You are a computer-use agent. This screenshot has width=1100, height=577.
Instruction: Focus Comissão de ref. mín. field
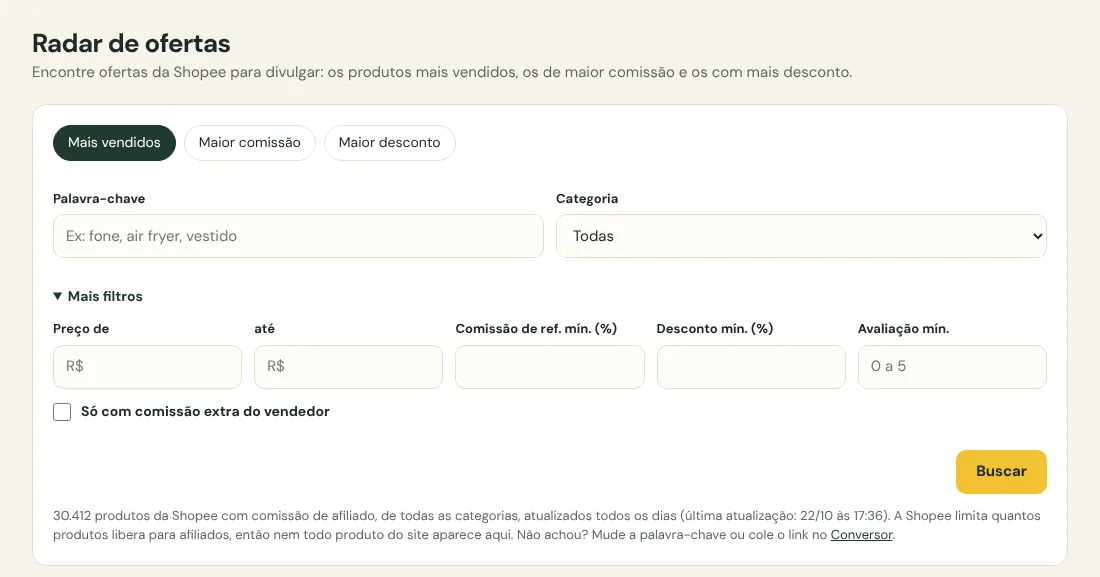tap(550, 366)
